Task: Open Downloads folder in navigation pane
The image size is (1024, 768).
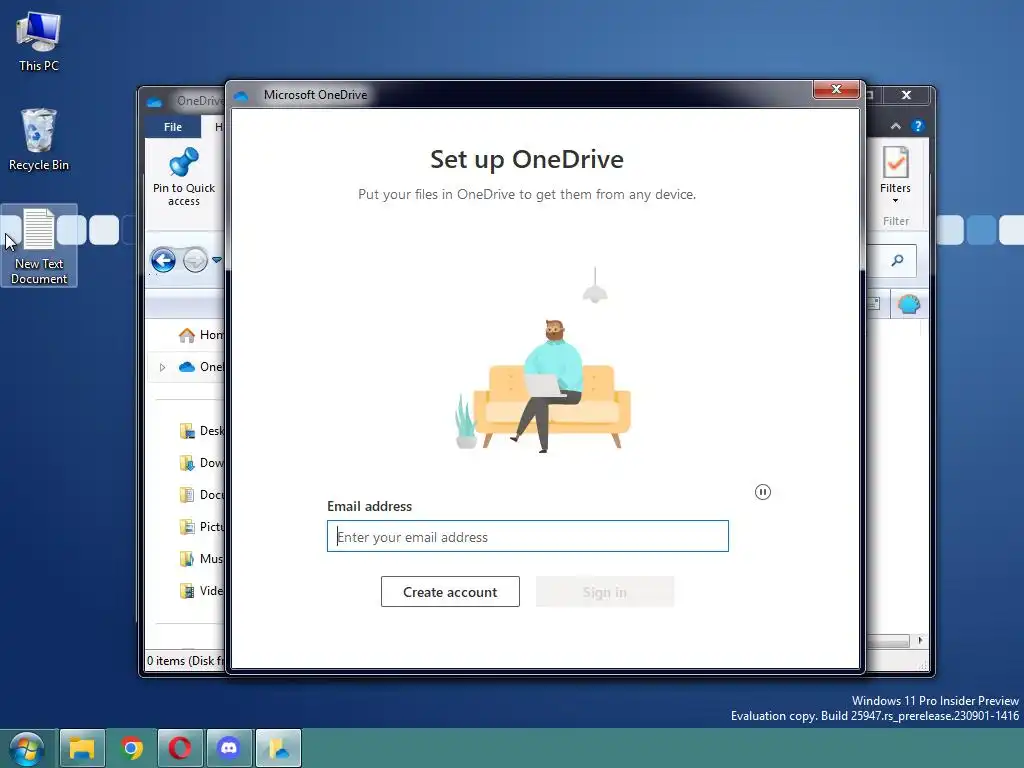Action: click(201, 463)
